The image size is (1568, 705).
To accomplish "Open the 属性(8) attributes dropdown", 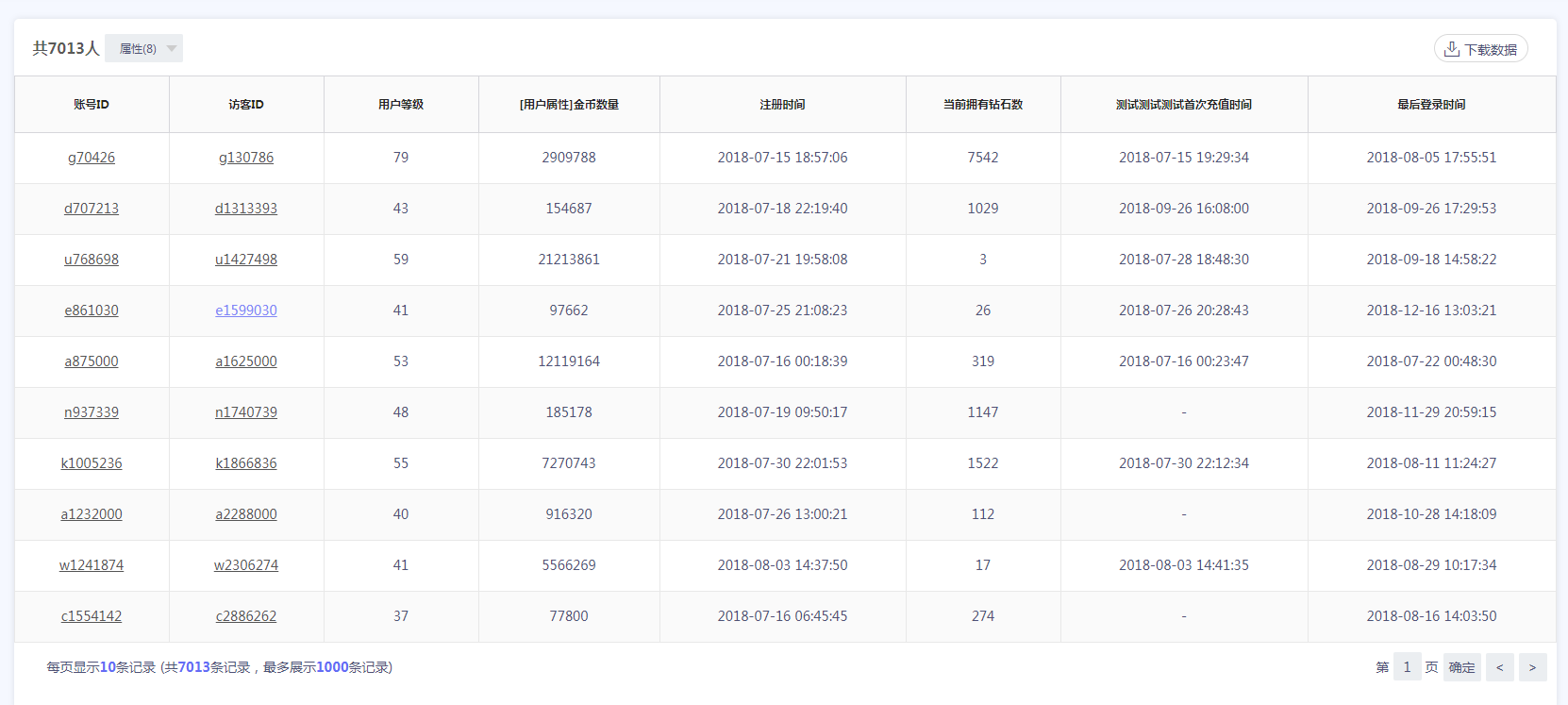I will (143, 49).
